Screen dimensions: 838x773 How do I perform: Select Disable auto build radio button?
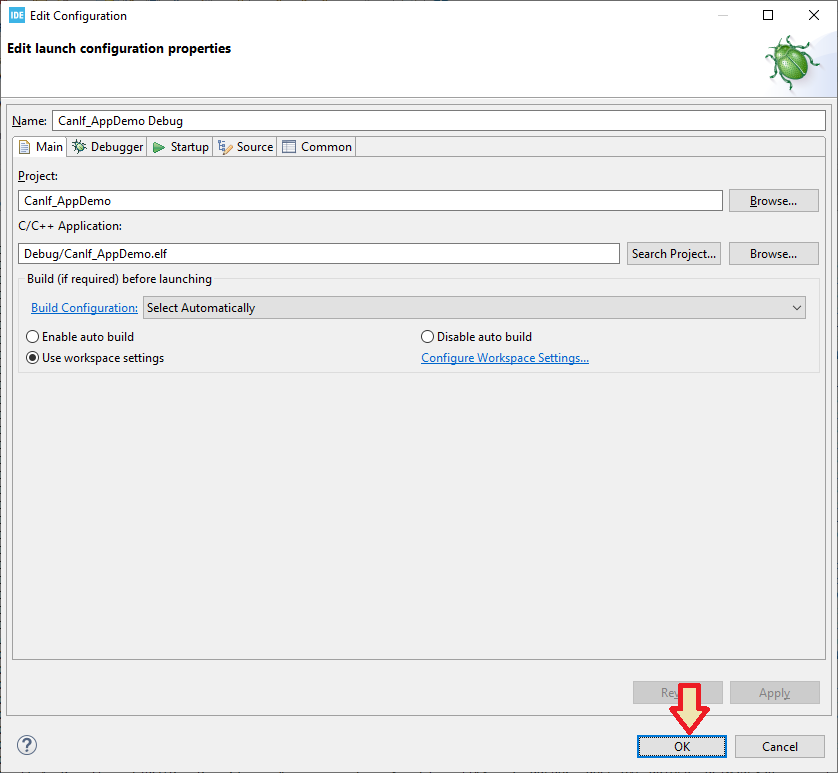477,337
